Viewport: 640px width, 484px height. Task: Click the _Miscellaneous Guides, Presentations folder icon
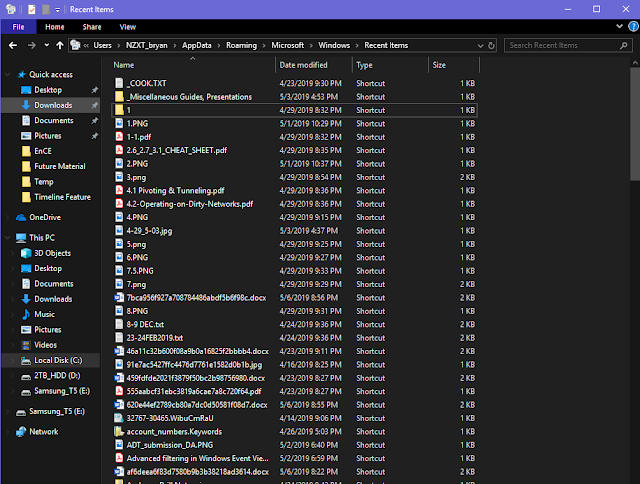[x=119, y=97]
